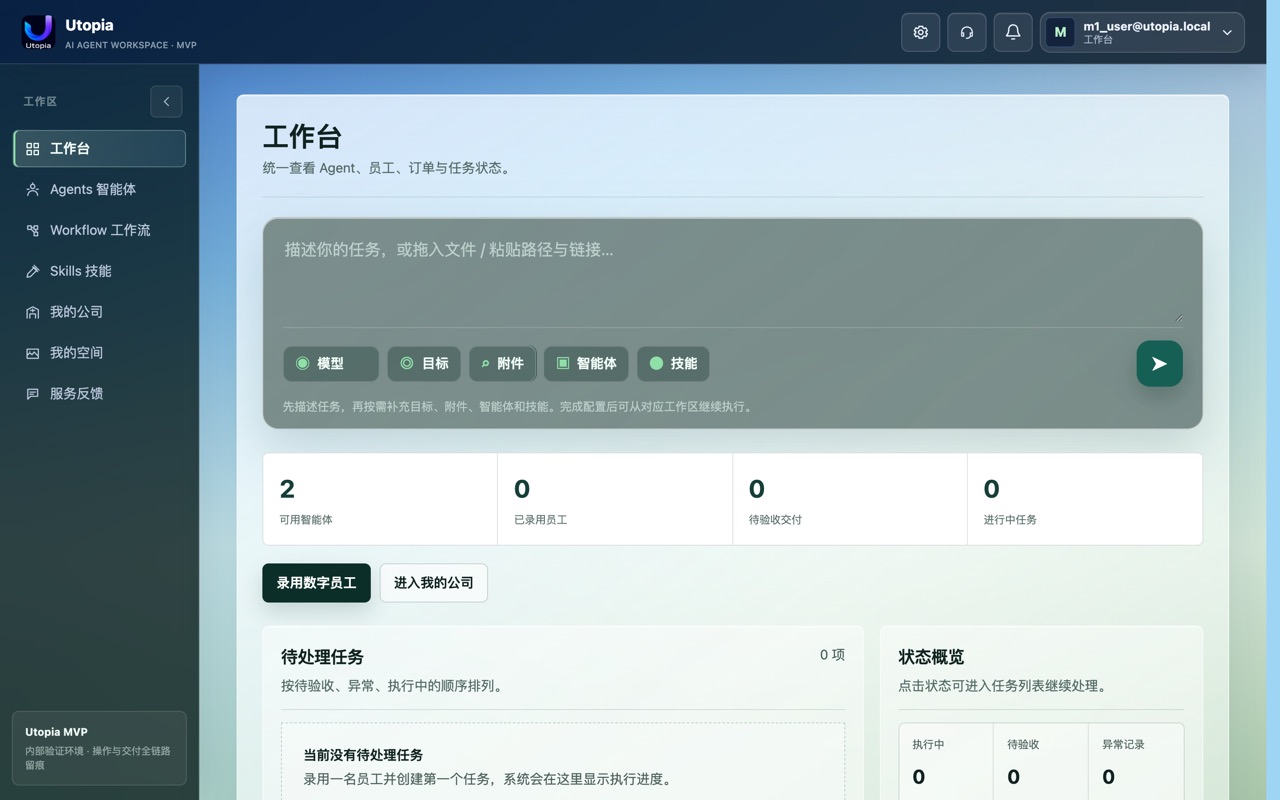Expand m1_user account dropdown chevron

[x=1227, y=33]
